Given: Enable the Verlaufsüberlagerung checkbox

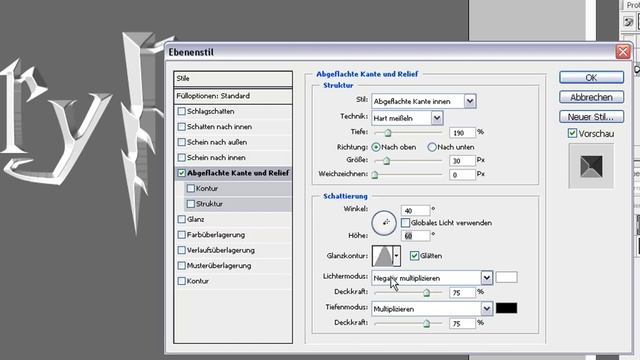Looking at the screenshot, I should point(182,250).
